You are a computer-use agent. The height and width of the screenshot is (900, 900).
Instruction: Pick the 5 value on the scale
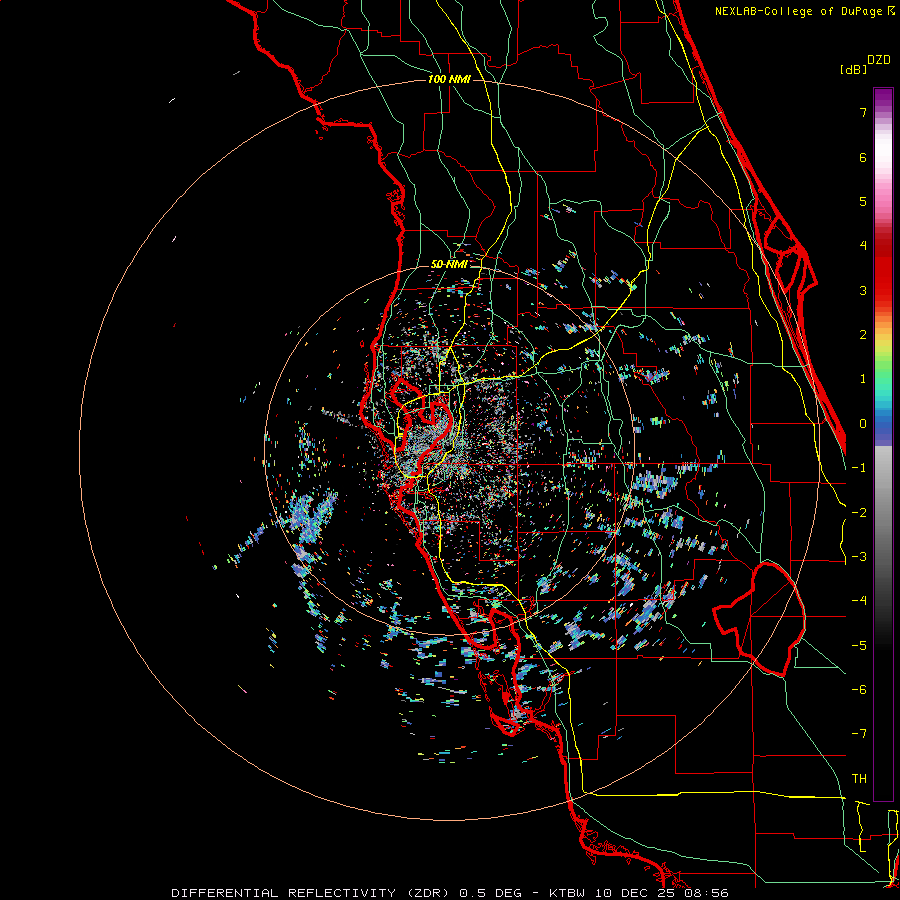tap(863, 201)
